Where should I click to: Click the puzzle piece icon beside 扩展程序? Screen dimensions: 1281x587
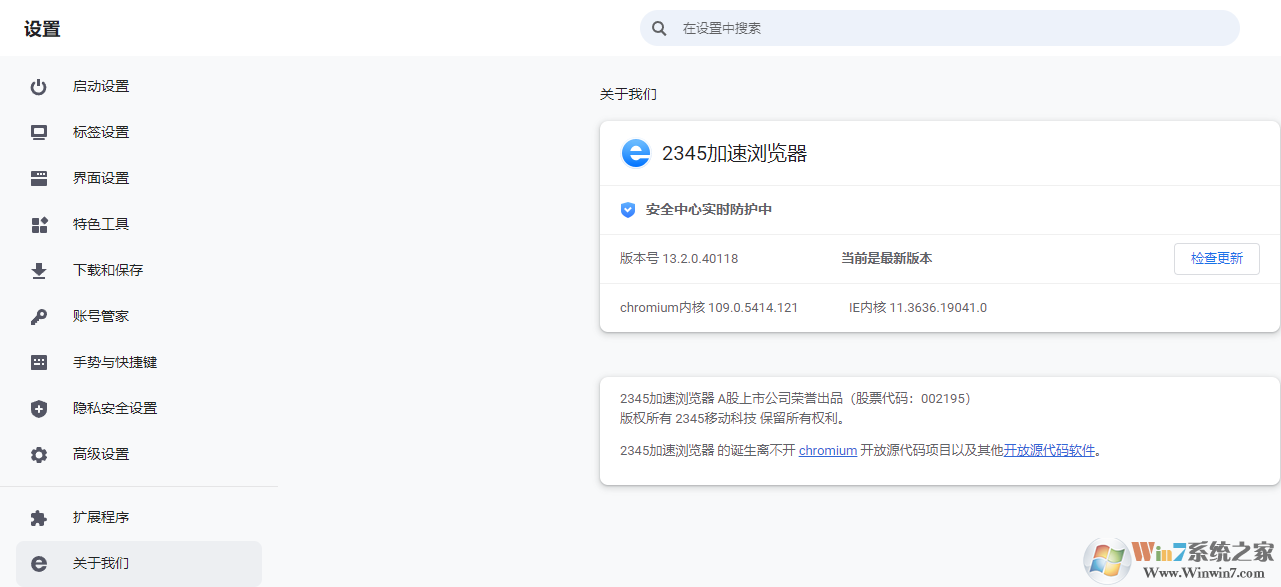point(39,518)
